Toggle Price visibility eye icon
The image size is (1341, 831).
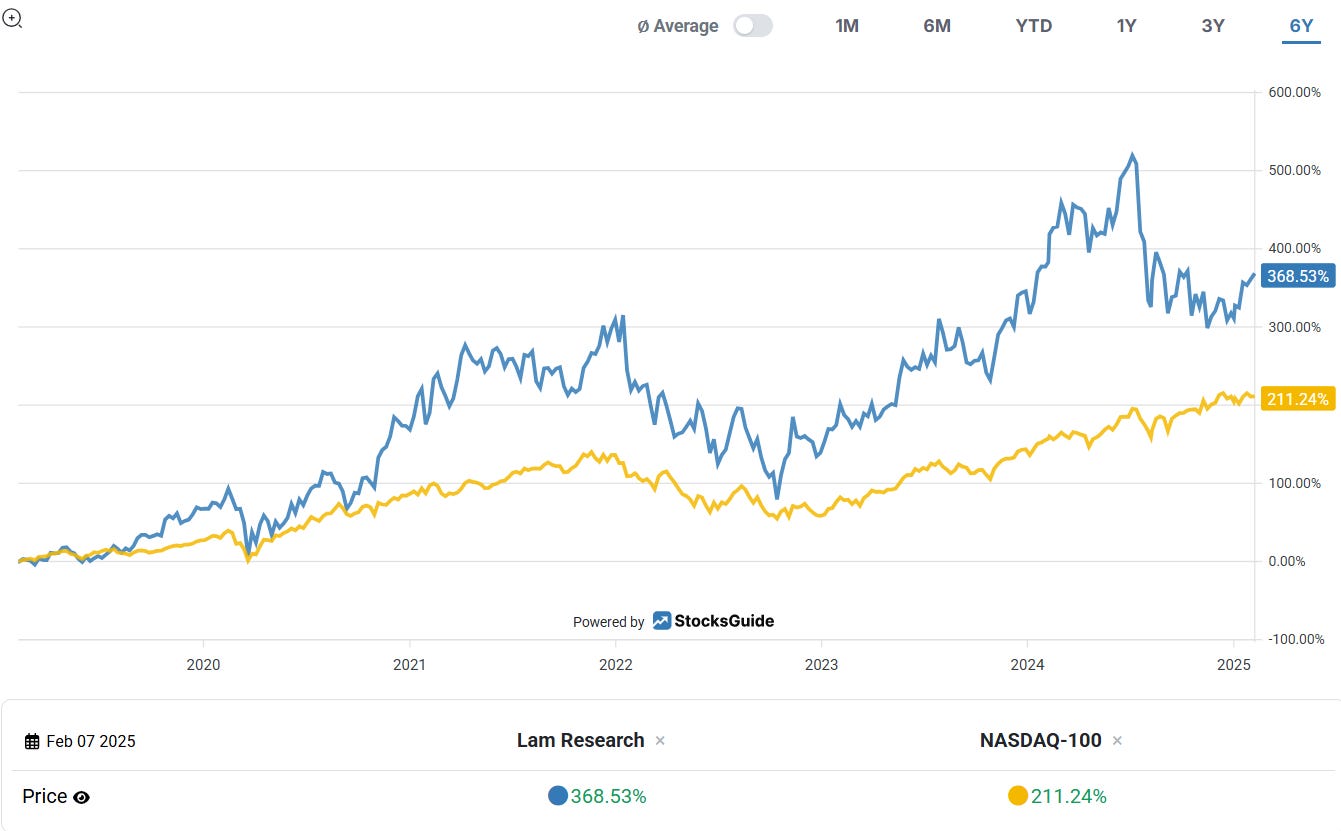click(82, 797)
